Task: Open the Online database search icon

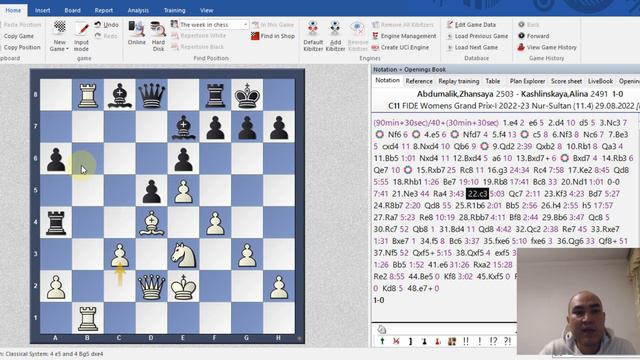Action: [136, 29]
